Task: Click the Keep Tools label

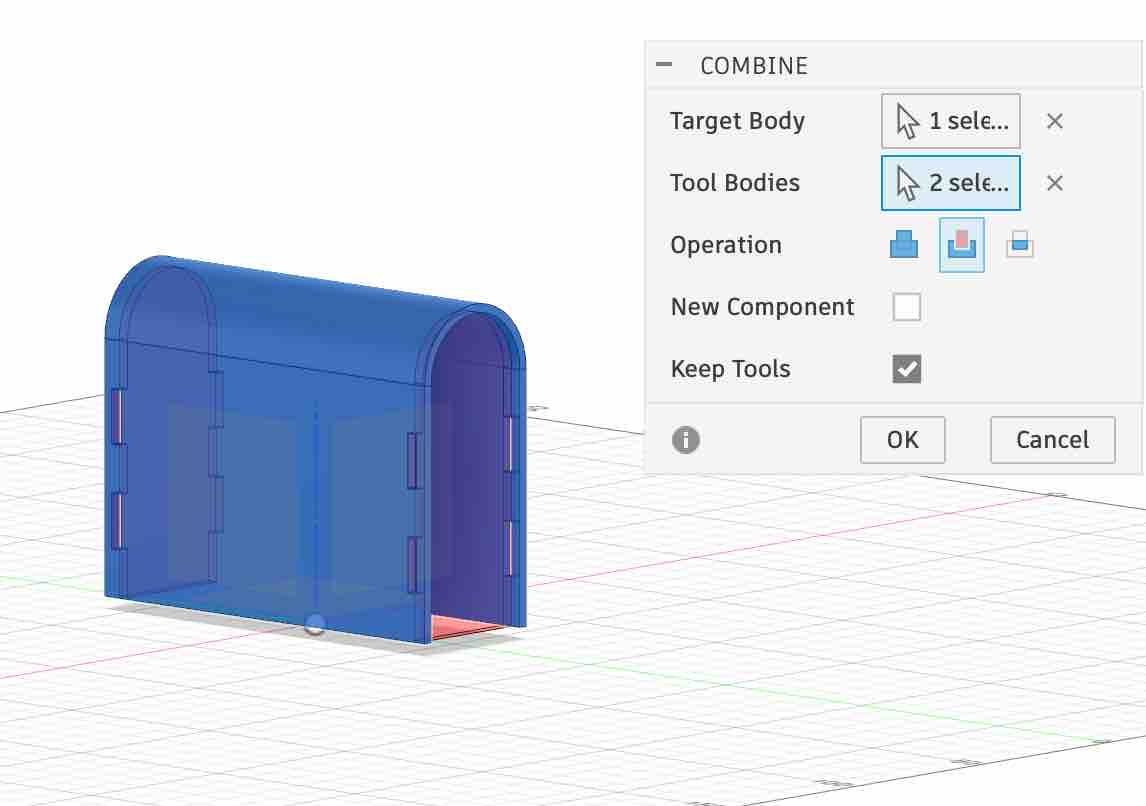Action: tap(730, 369)
